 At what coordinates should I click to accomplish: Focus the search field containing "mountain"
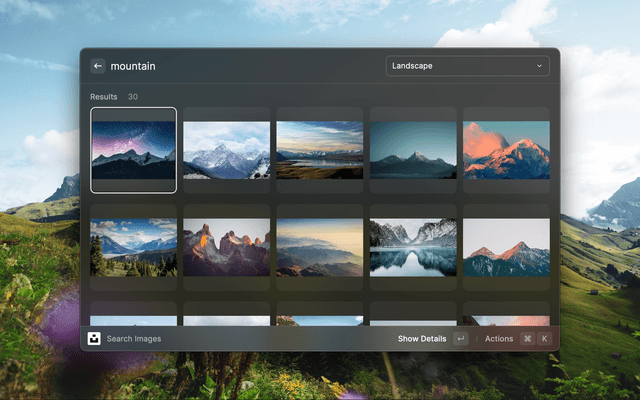tap(240, 66)
